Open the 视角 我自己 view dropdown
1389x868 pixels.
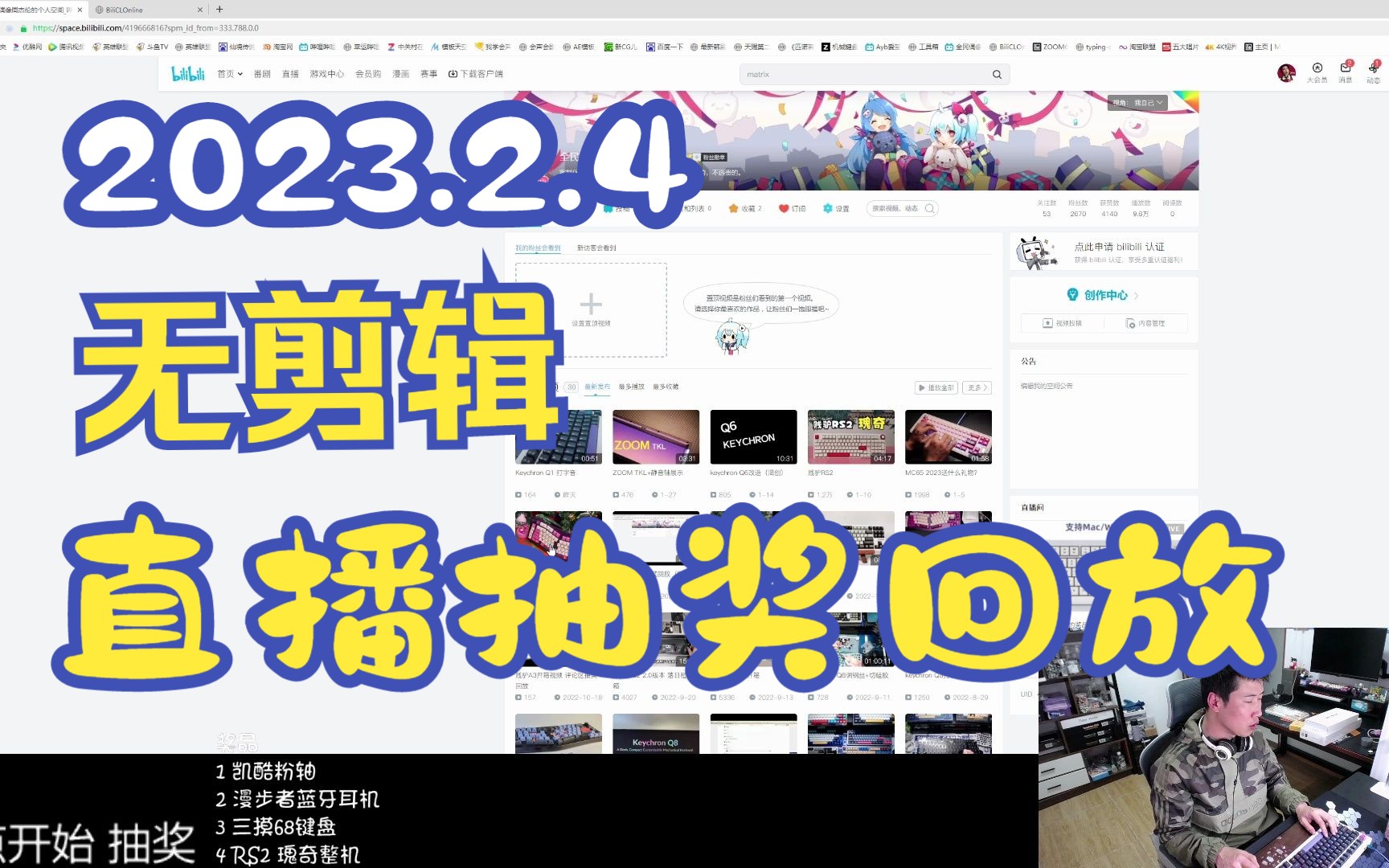point(1137,103)
